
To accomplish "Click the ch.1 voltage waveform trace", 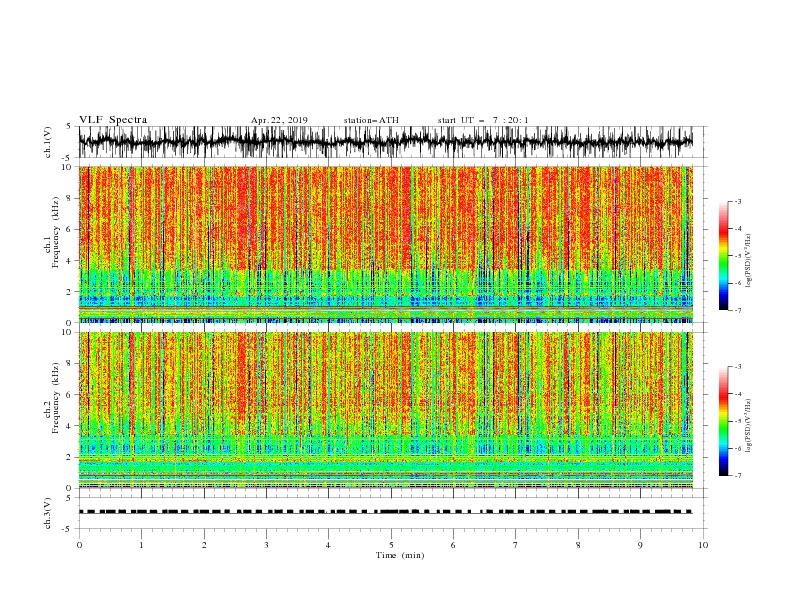I will tap(385, 142).
